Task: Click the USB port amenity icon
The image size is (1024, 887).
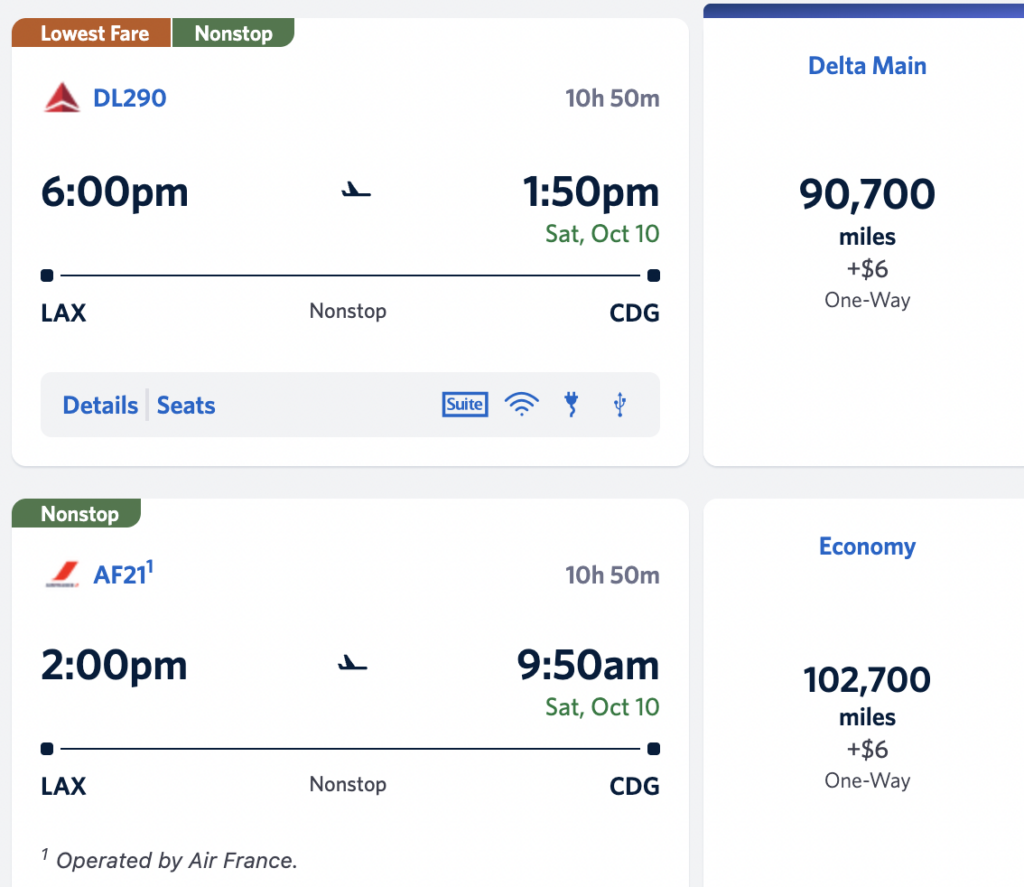Action: tap(620, 404)
